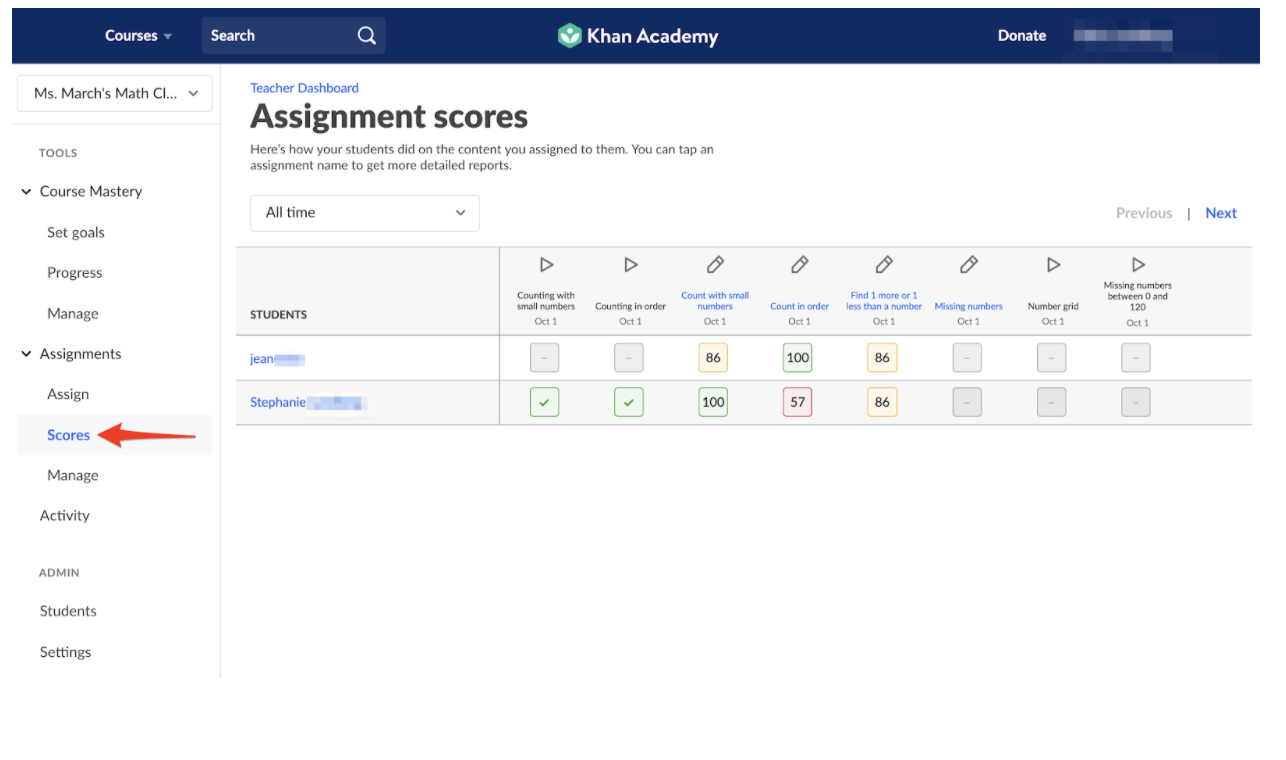Click jean's empty dash cell for Counting with small numbers
1286x760 pixels.
544,358
